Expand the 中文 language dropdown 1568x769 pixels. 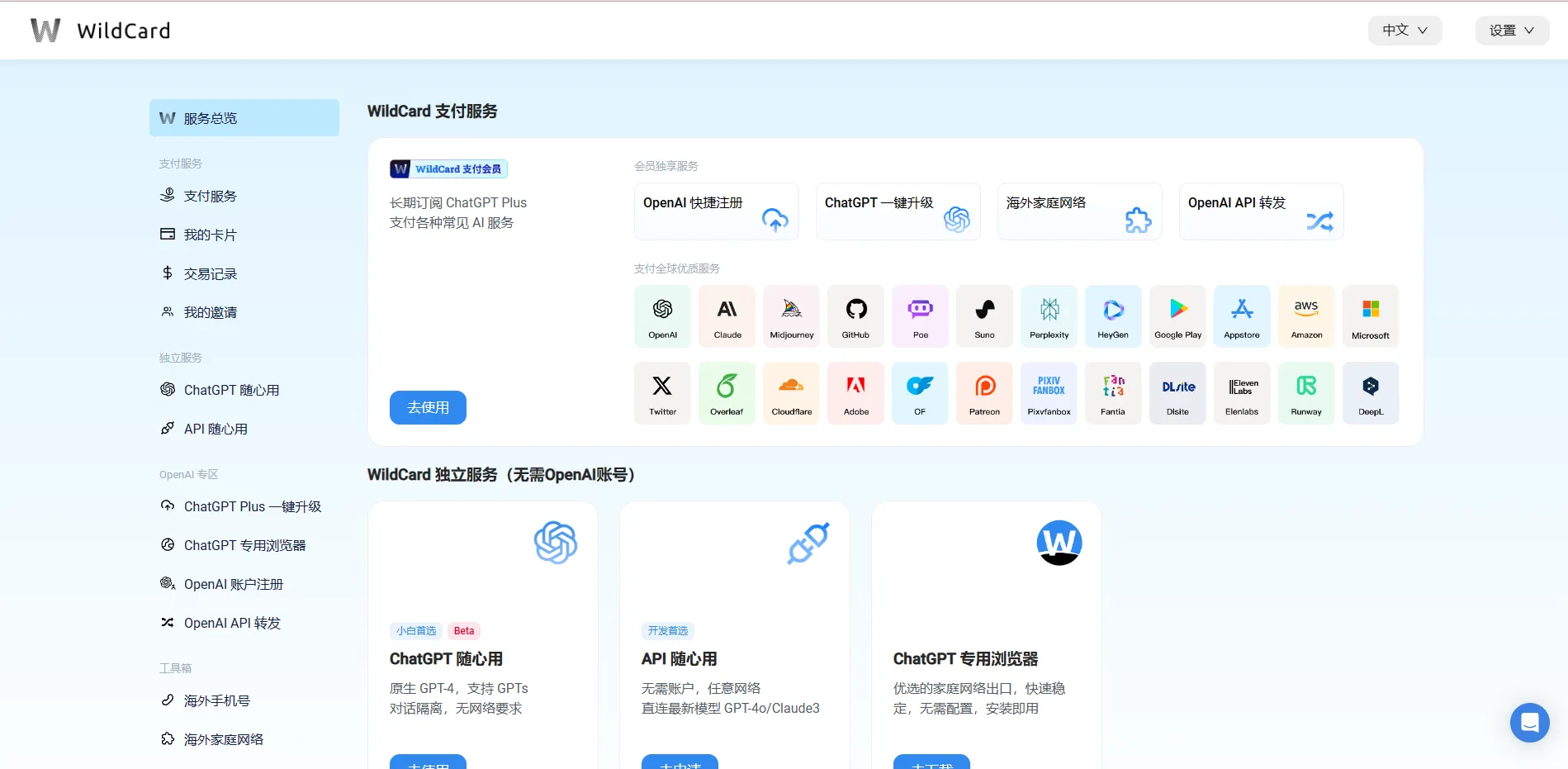[x=1405, y=31]
